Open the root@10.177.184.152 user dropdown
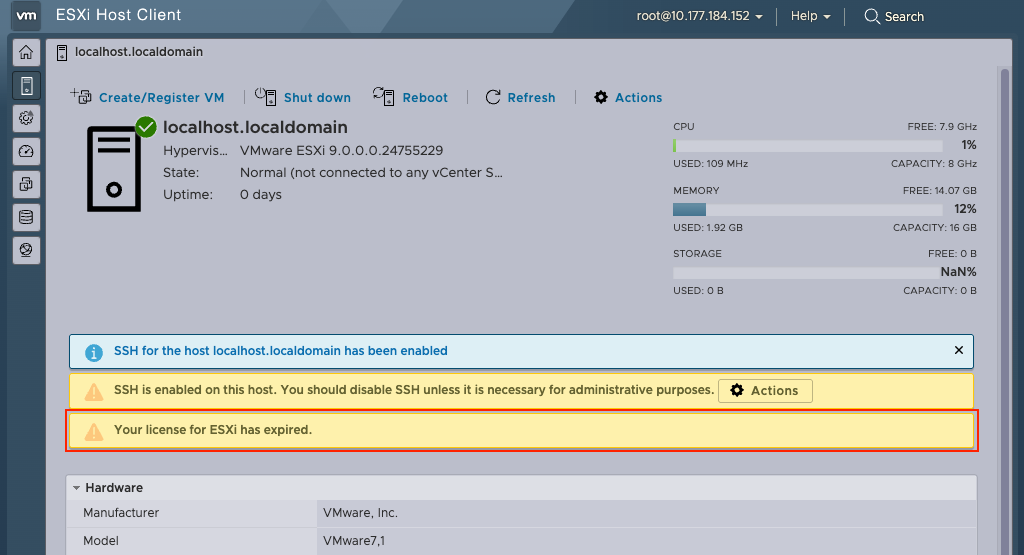 (700, 16)
